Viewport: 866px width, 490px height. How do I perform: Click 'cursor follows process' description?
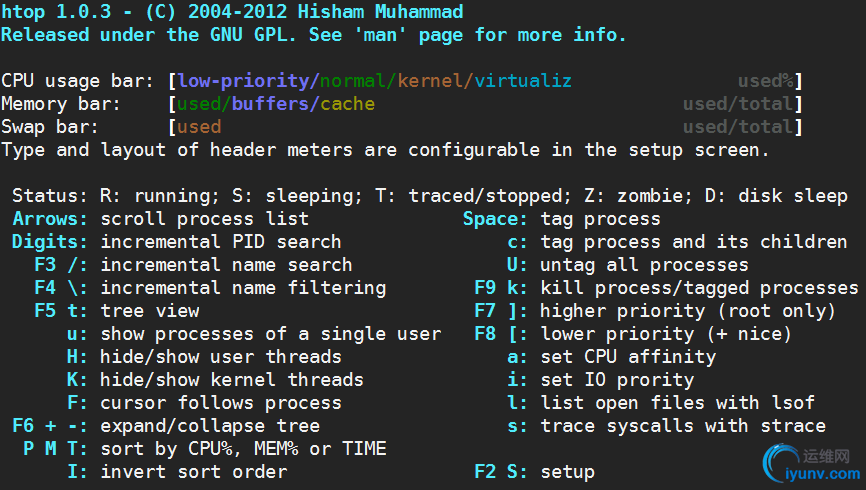coord(221,403)
